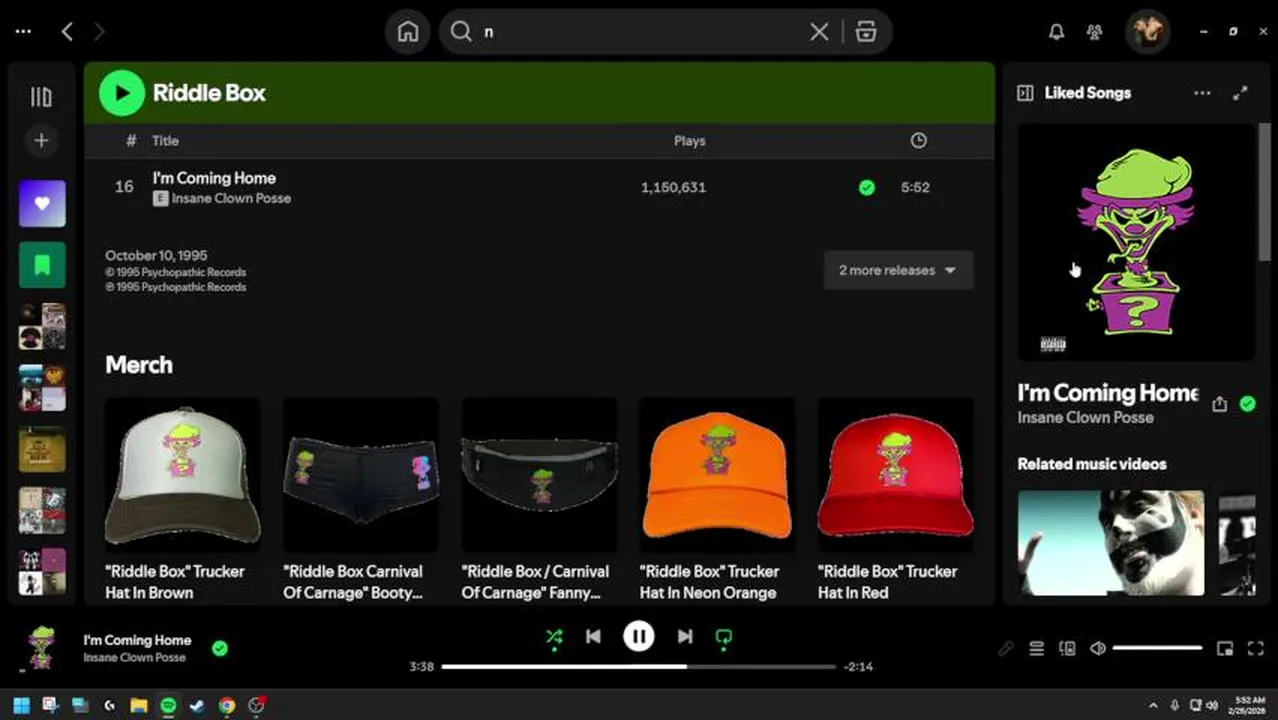
Task: Open the miniplayer
Action: click(1225, 648)
